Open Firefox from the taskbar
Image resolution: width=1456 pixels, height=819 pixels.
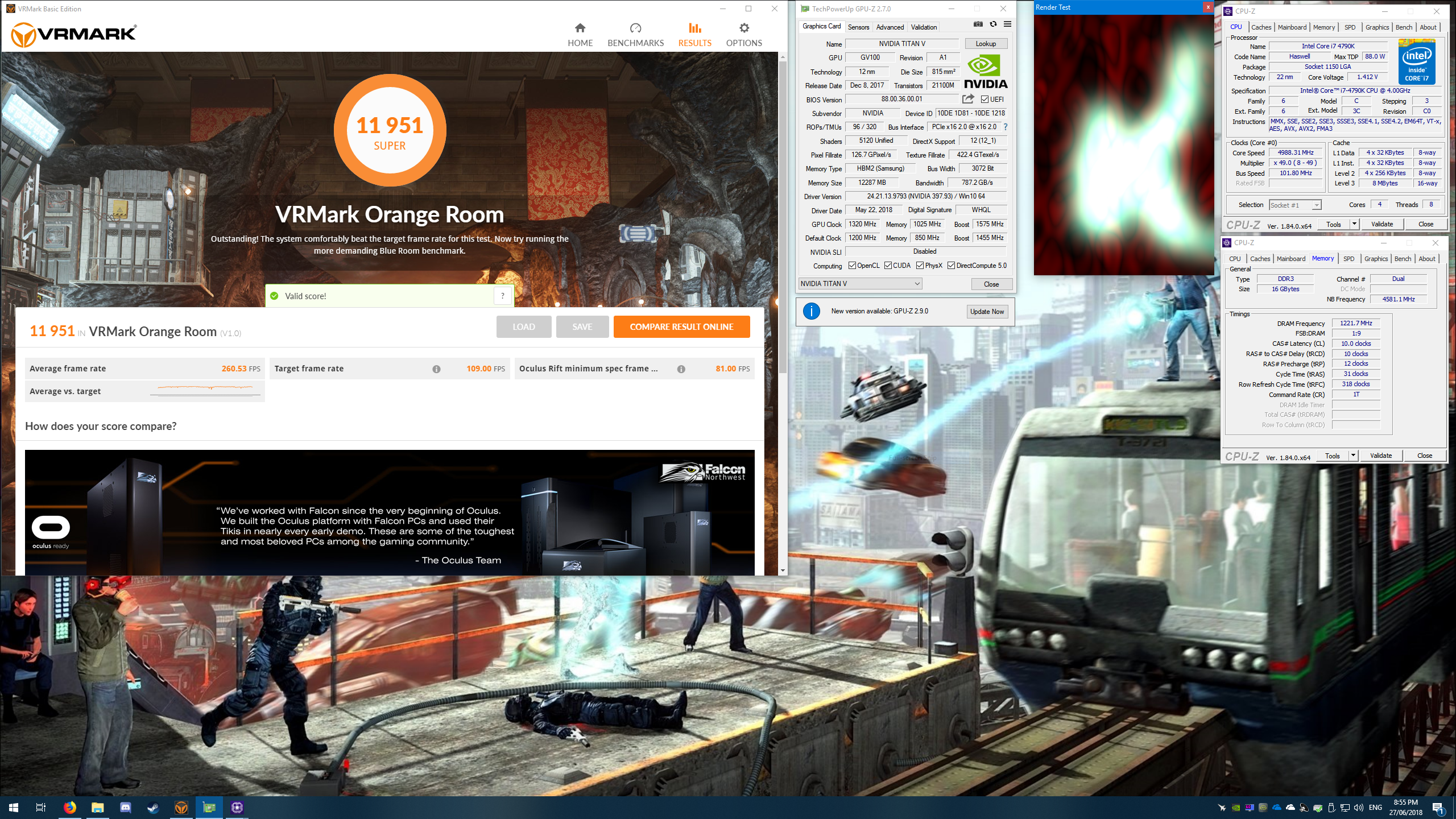[x=69, y=808]
